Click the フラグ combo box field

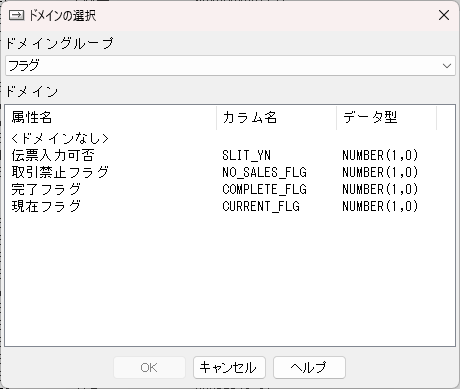(x=230, y=66)
